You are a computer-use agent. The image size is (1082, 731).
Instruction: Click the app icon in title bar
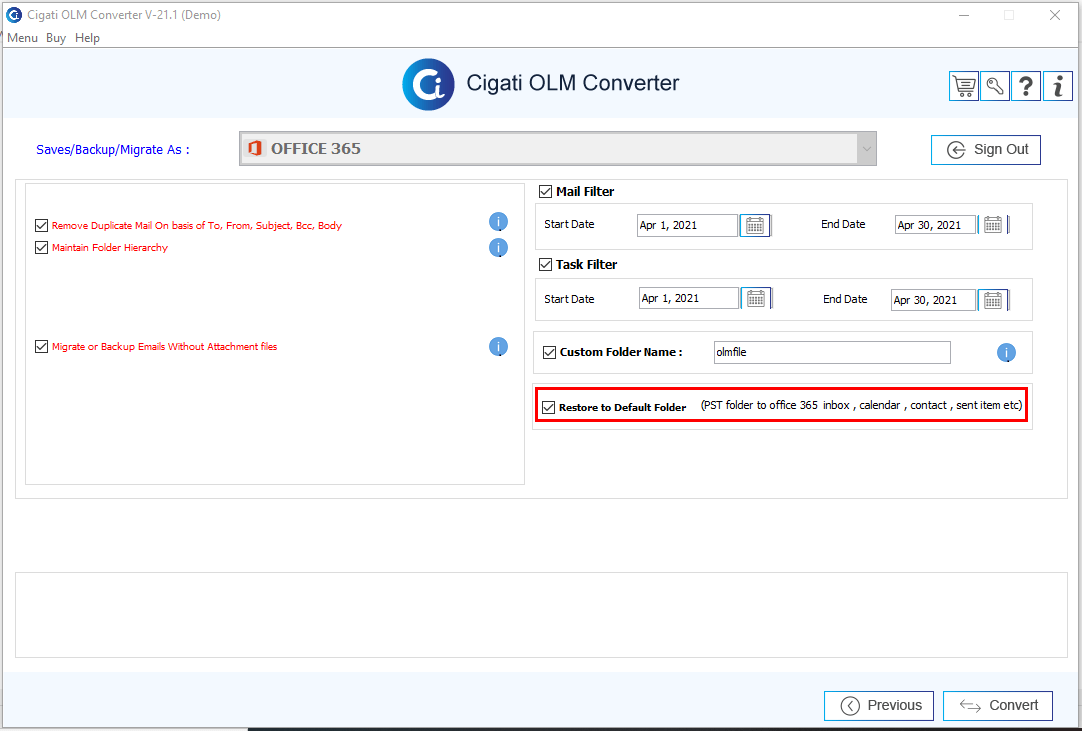click(x=13, y=14)
